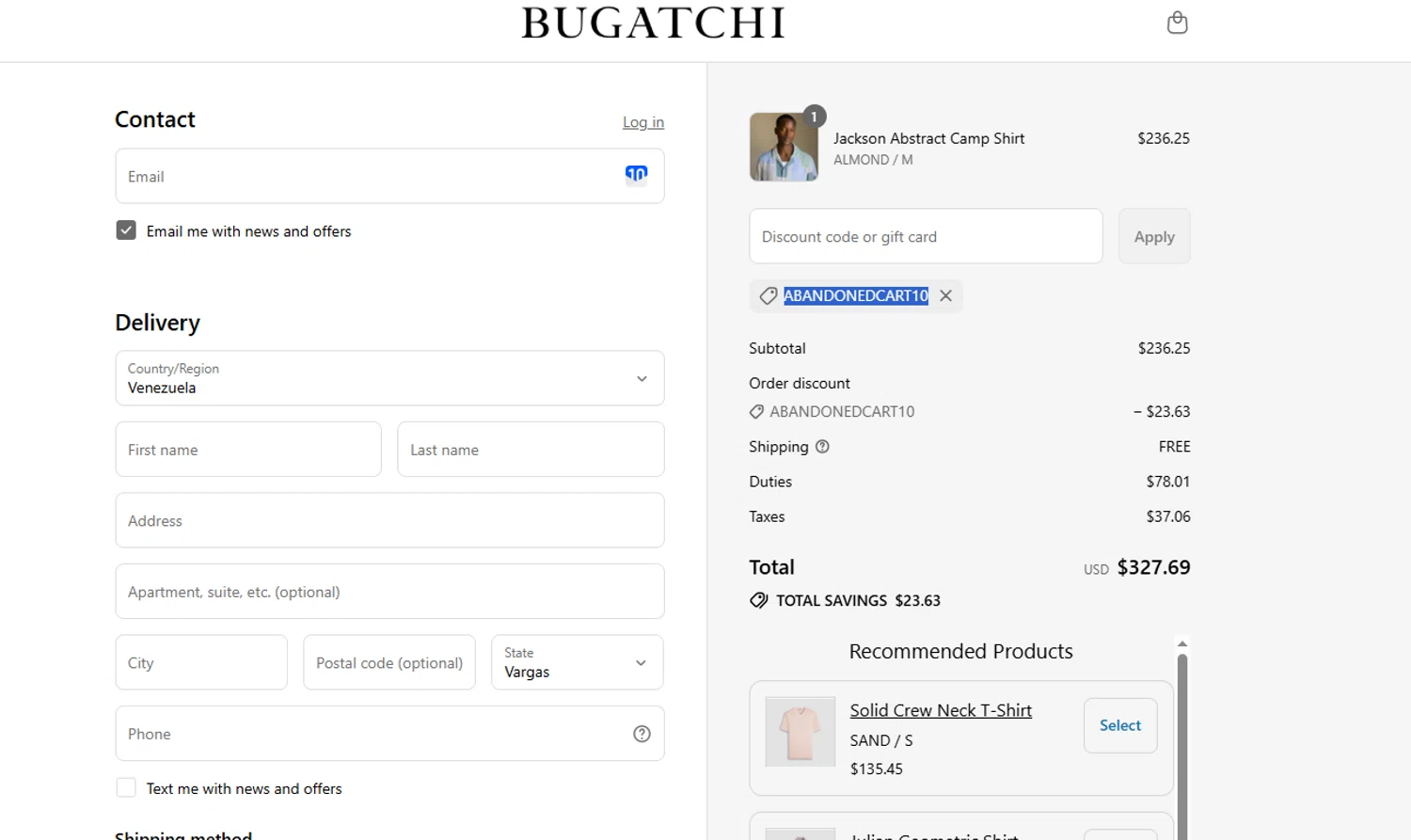Remove the ABANDONEDCART10 discount code
This screenshot has height=840, width=1411.
945,295
